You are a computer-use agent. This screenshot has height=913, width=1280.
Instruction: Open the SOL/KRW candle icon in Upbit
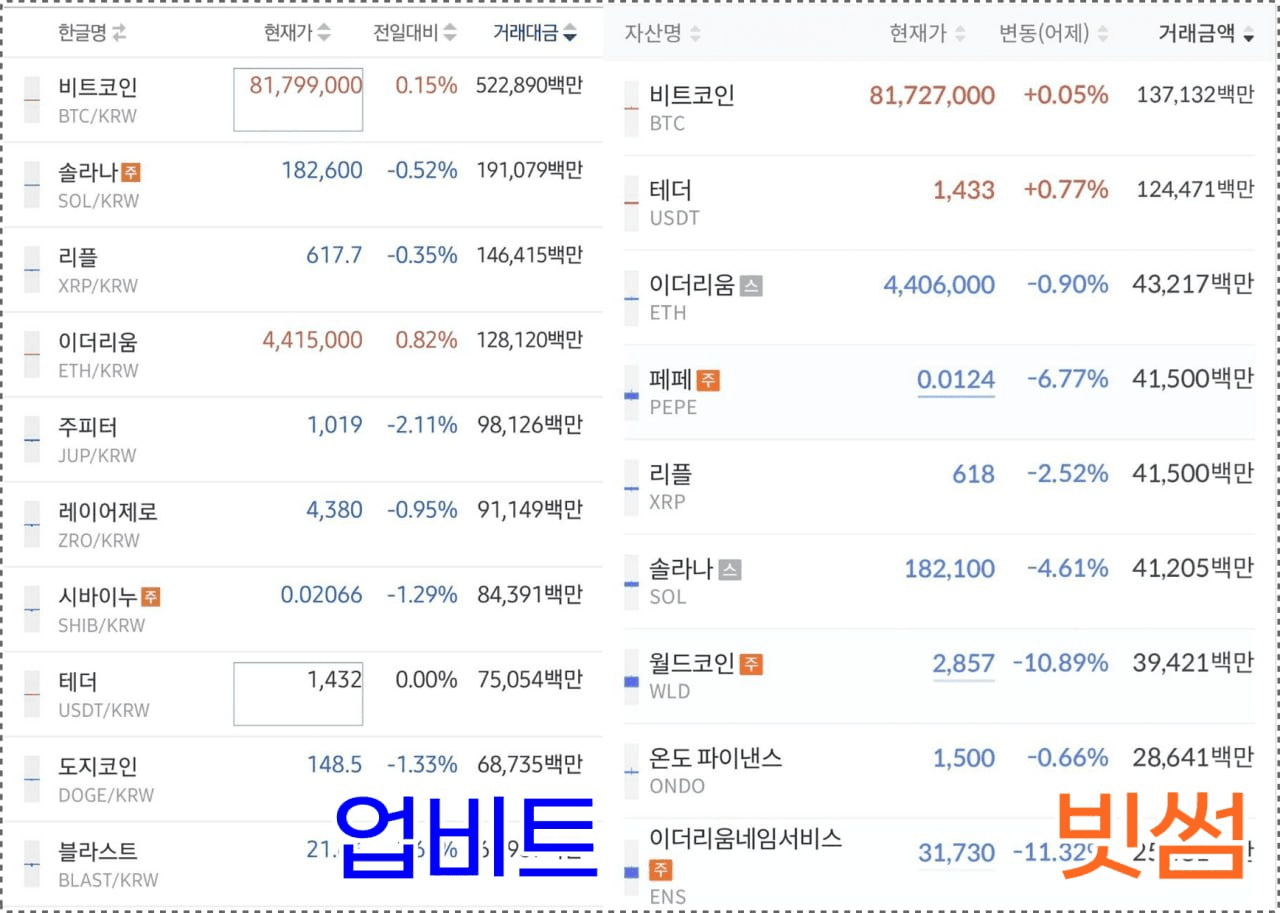tap(32, 185)
